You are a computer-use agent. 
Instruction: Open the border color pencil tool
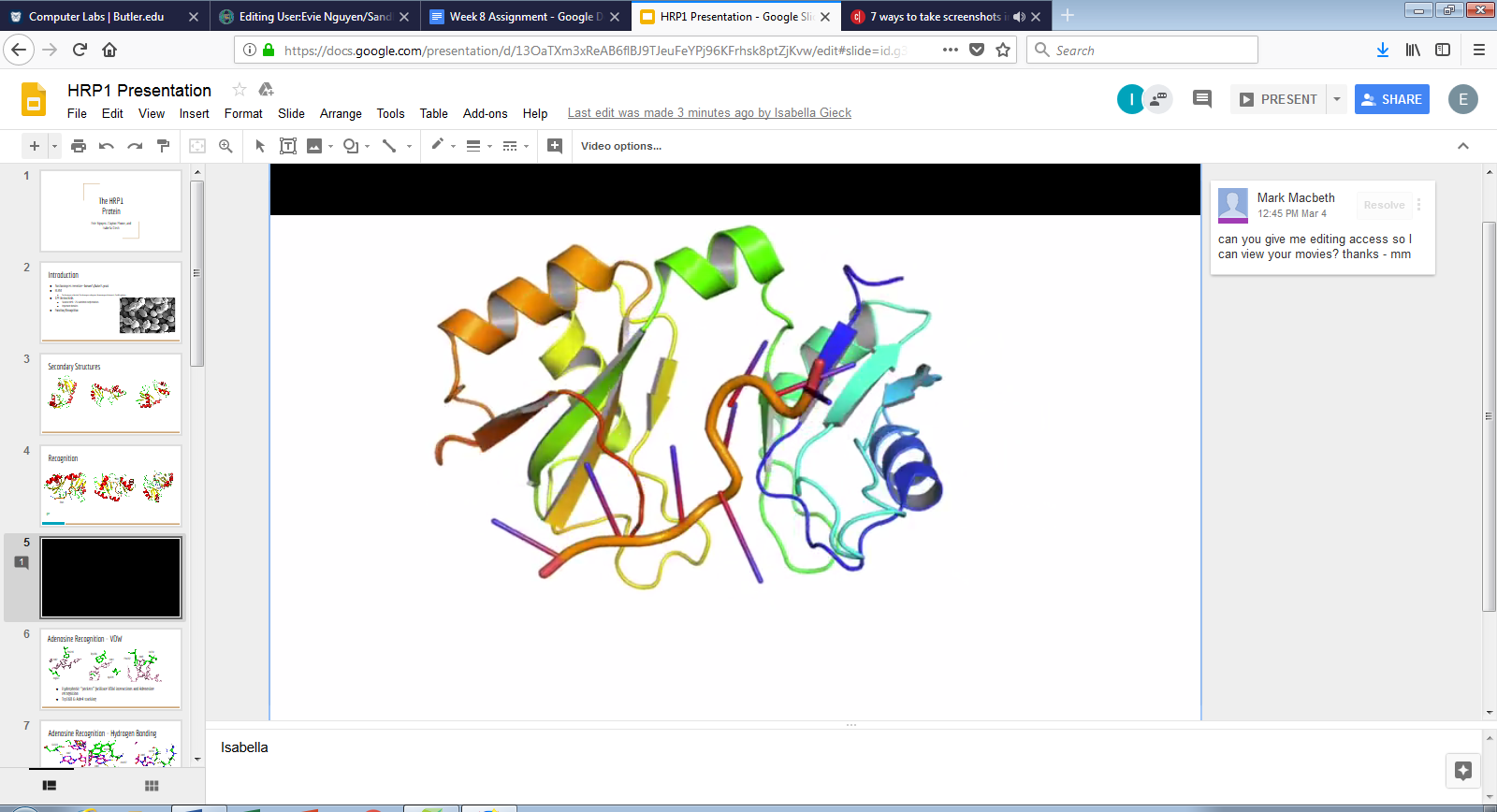point(437,145)
